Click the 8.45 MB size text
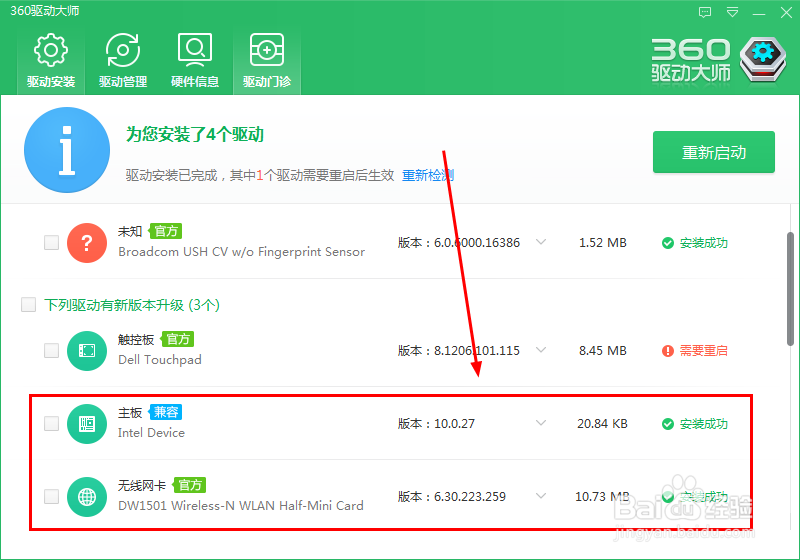This screenshot has height=560, width=800. [603, 351]
